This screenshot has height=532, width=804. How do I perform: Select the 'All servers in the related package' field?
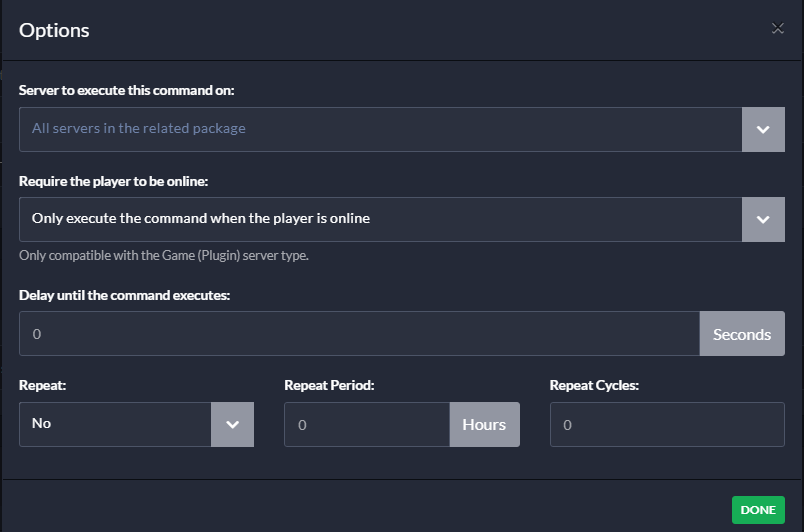tap(380, 129)
